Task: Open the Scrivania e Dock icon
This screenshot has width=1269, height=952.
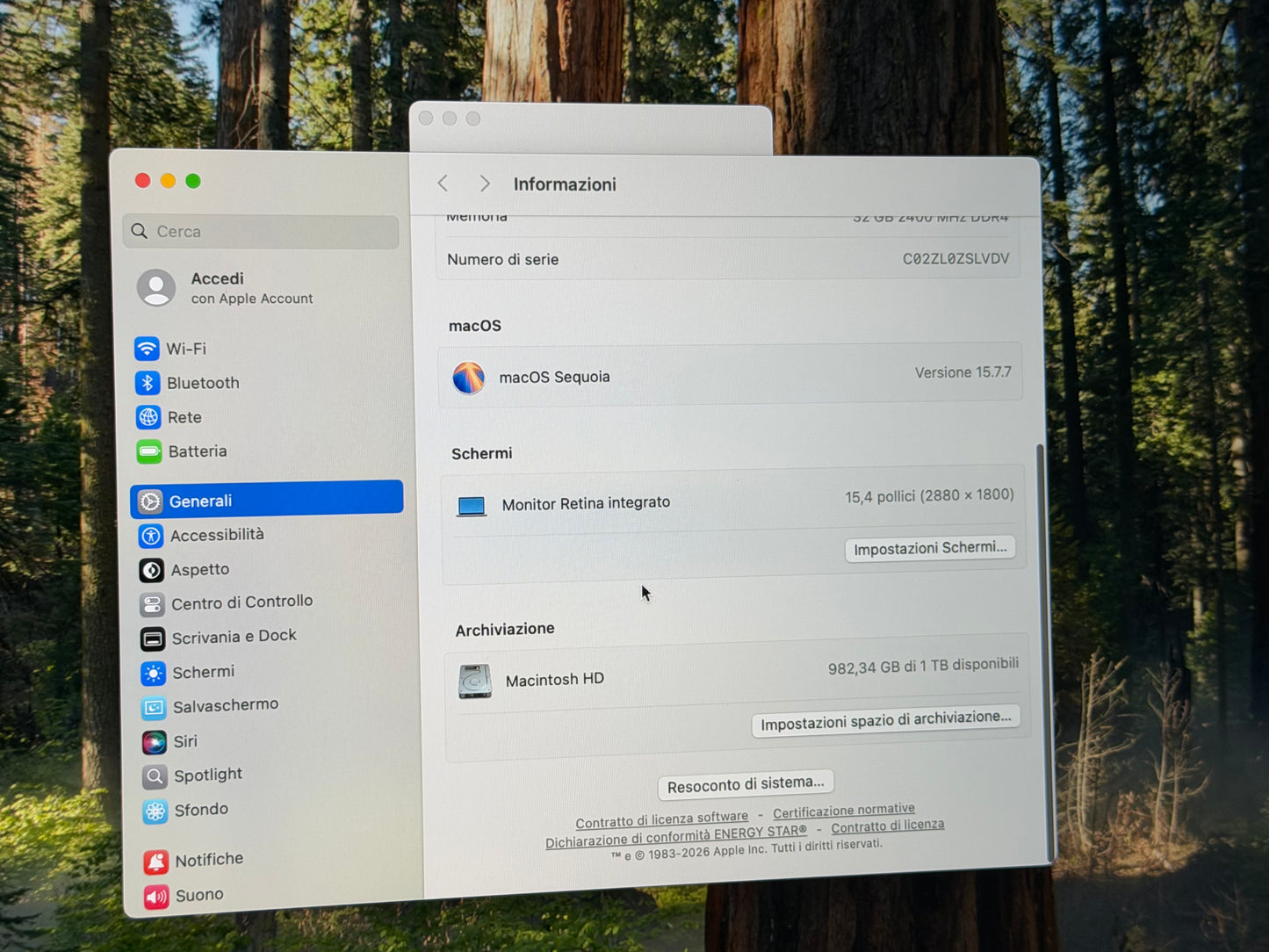Action: (153, 638)
